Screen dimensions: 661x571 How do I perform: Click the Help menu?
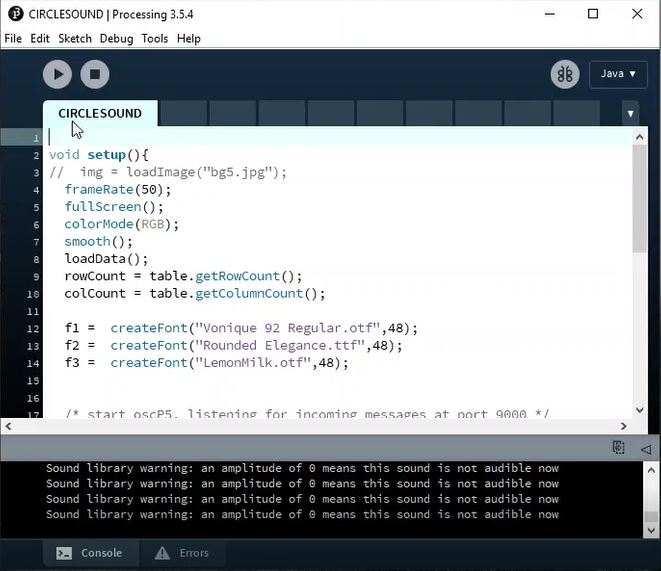[189, 38]
